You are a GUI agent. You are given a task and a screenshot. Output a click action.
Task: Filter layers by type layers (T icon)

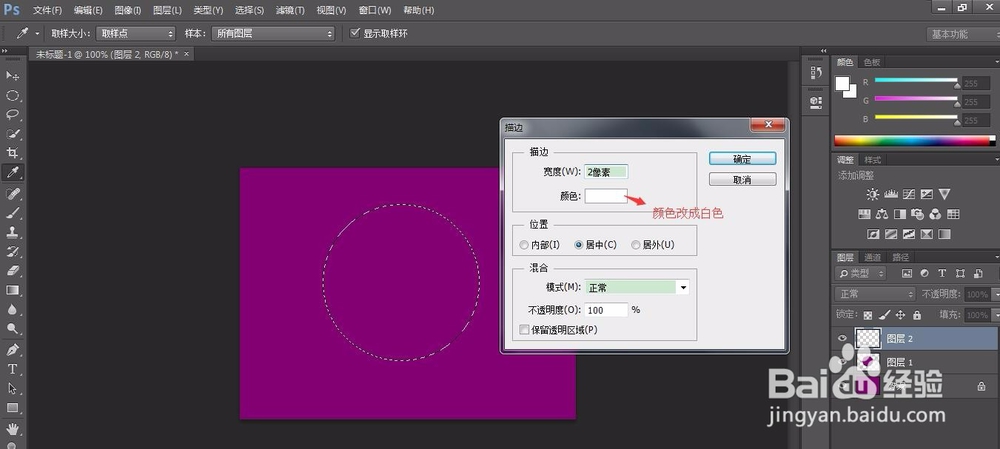942,274
